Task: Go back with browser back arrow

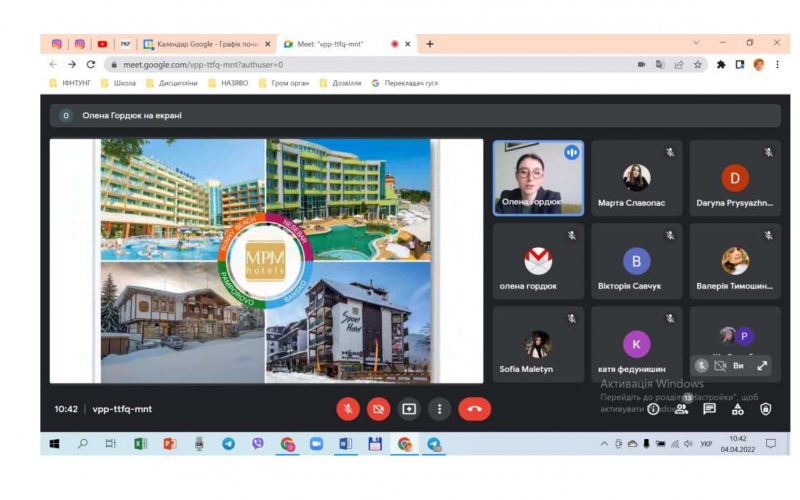Action: point(53,64)
